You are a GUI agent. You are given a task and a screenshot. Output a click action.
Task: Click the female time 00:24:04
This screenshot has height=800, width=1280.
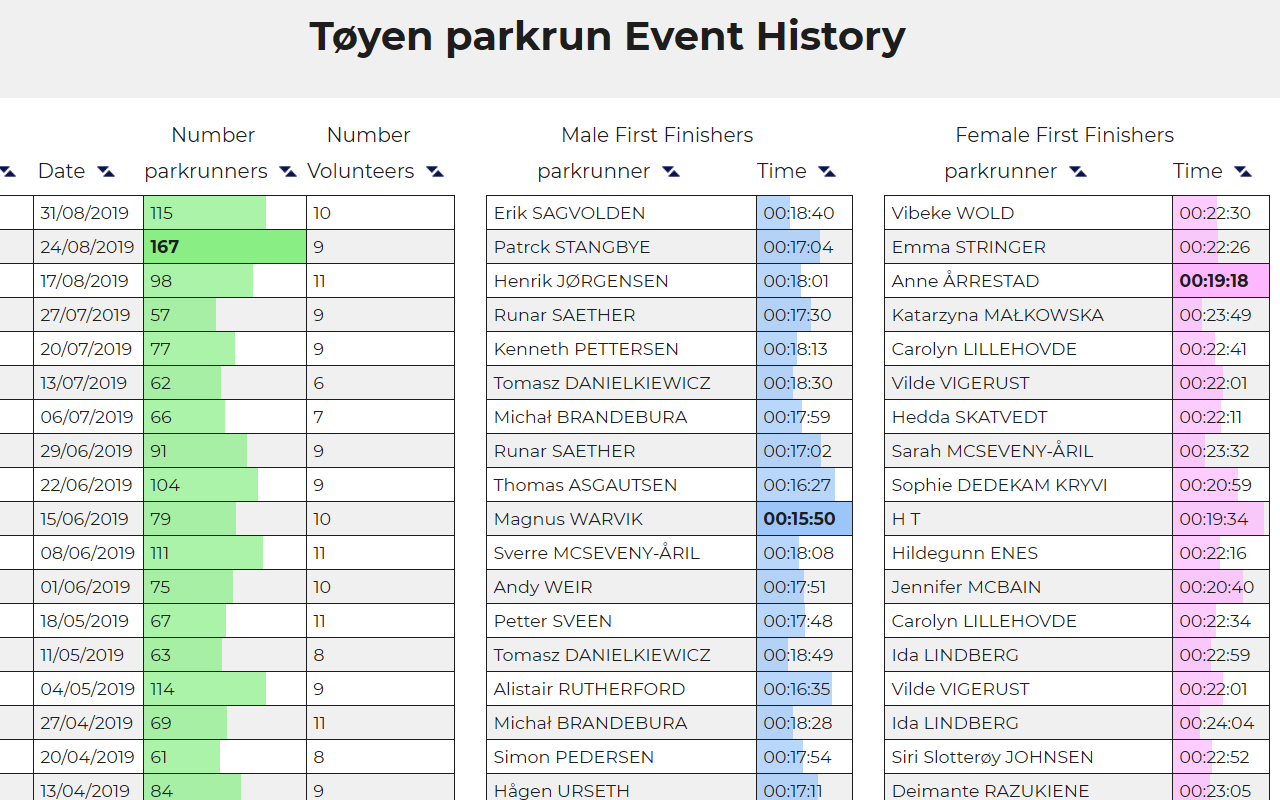pyautogui.click(x=1221, y=723)
